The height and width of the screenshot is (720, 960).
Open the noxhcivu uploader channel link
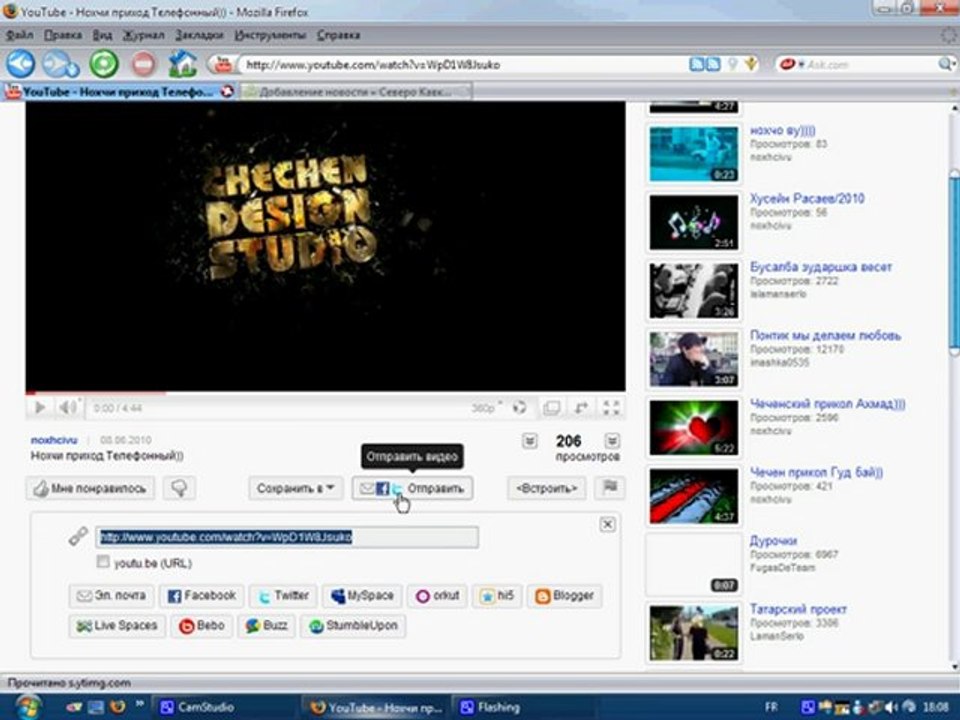(x=54, y=440)
